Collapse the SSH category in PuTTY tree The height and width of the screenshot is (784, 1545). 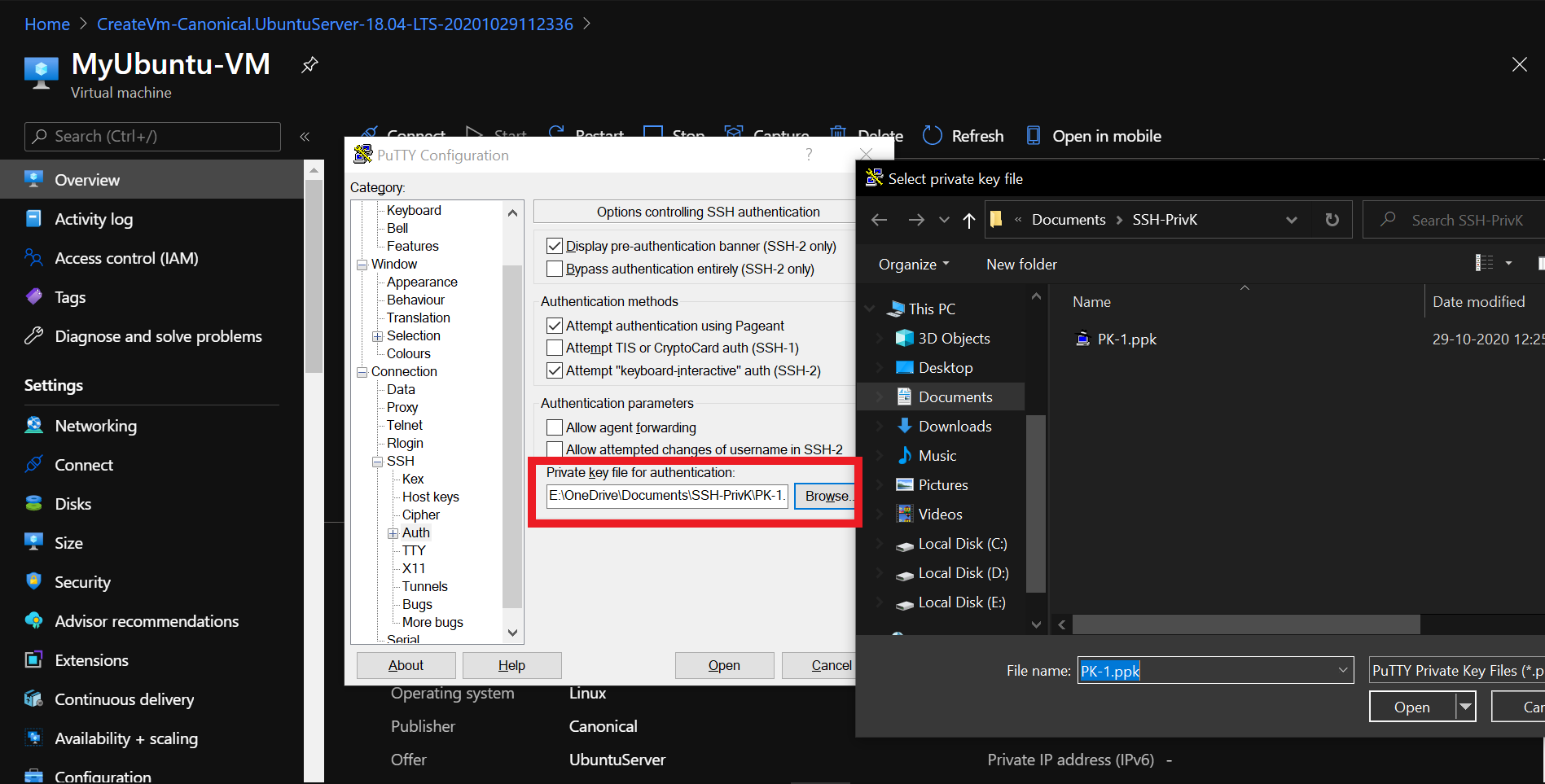pos(377,462)
